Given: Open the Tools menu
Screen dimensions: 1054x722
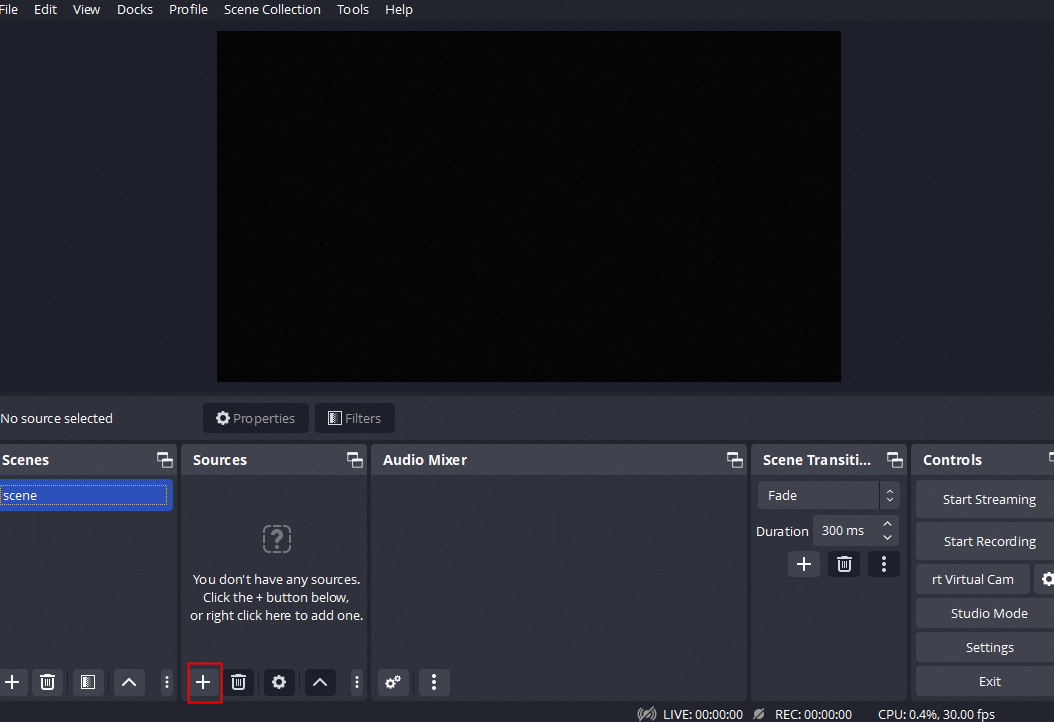Looking at the screenshot, I should click(353, 9).
